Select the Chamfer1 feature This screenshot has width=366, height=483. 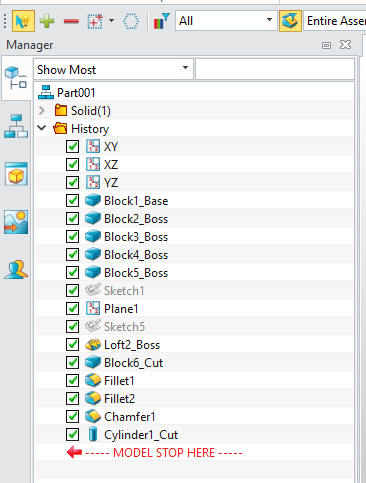click(x=129, y=417)
